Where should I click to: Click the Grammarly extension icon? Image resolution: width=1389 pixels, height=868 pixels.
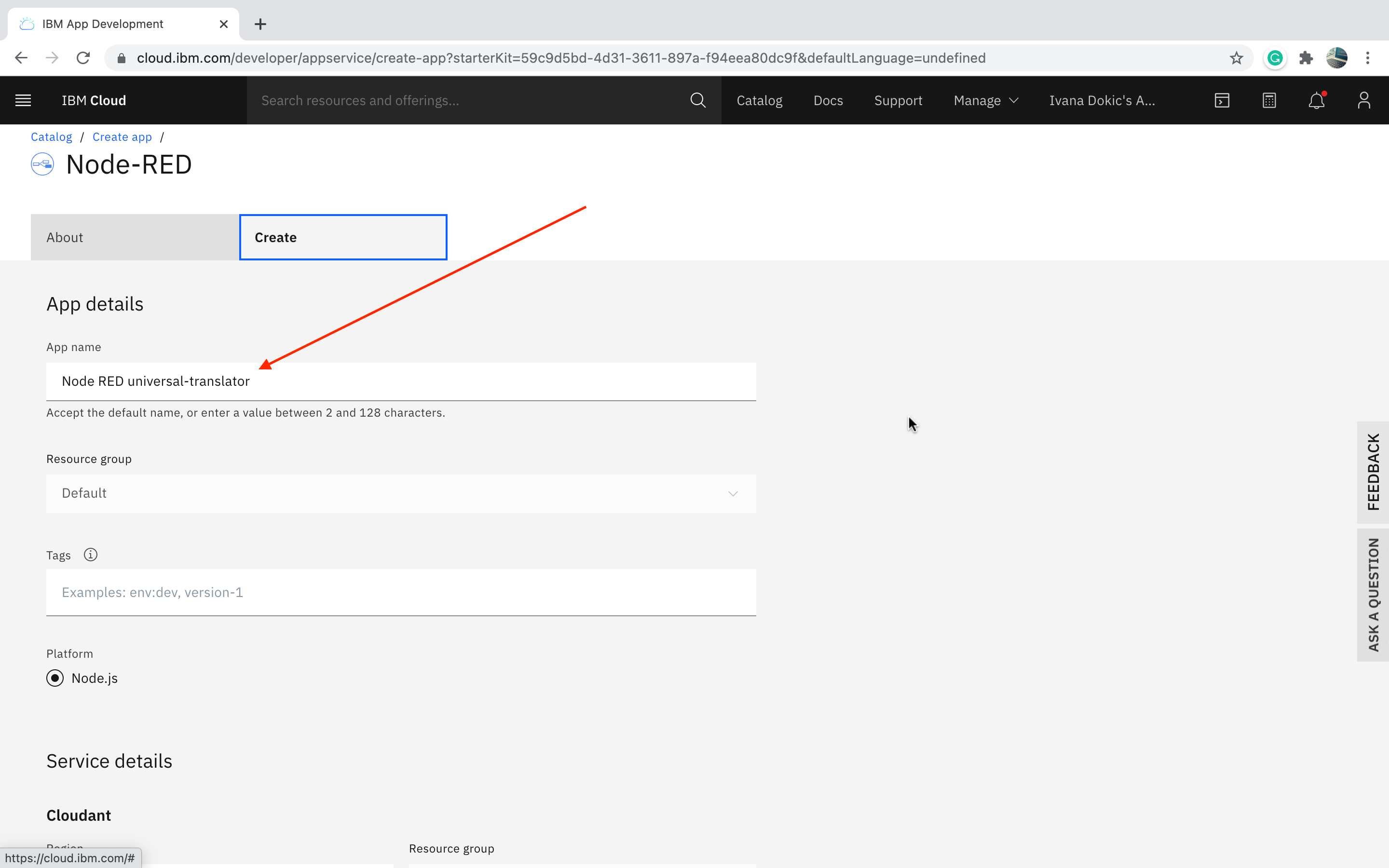(x=1275, y=58)
